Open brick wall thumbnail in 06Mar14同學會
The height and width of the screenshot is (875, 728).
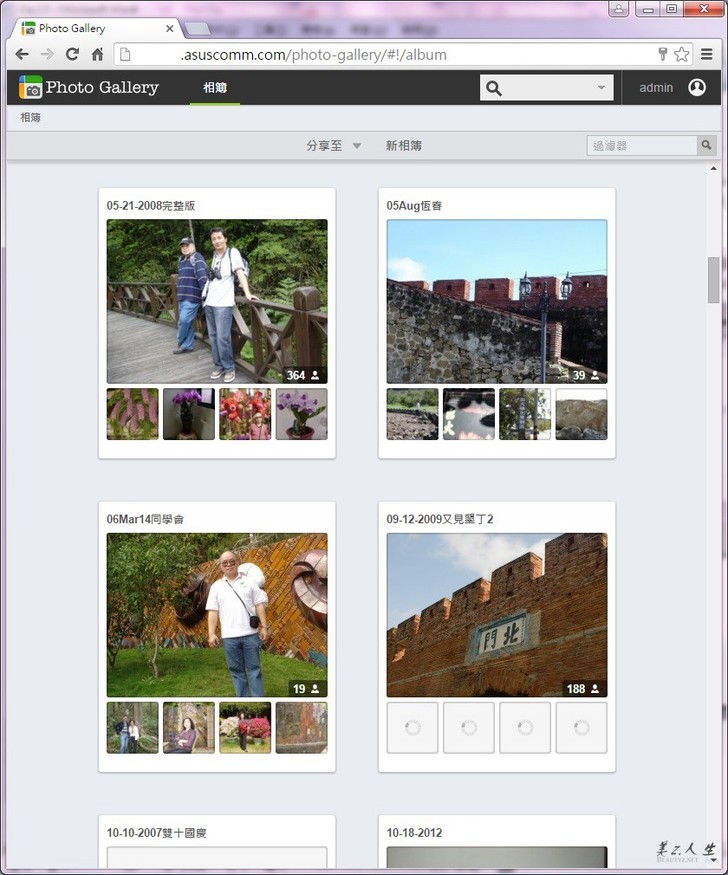(301, 728)
